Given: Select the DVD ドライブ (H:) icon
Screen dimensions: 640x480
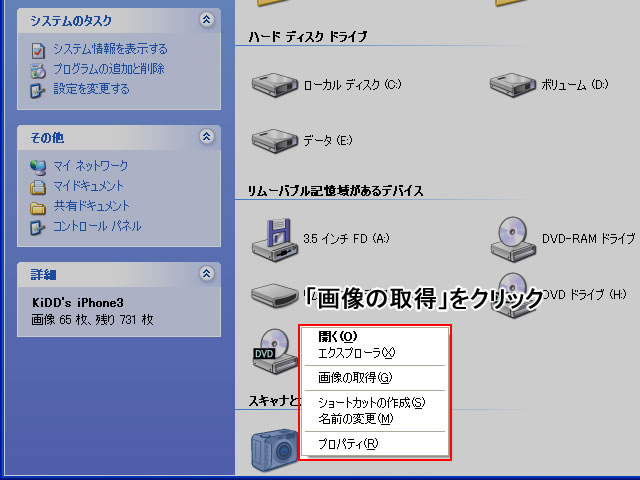Looking at the screenshot, I should point(513,295).
